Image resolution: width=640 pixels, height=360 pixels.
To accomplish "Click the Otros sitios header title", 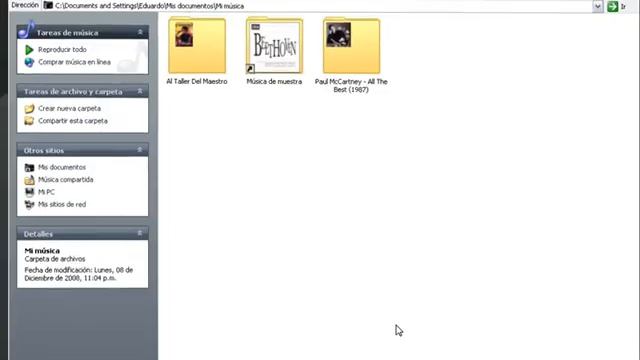I will pyautogui.click(x=44, y=151).
